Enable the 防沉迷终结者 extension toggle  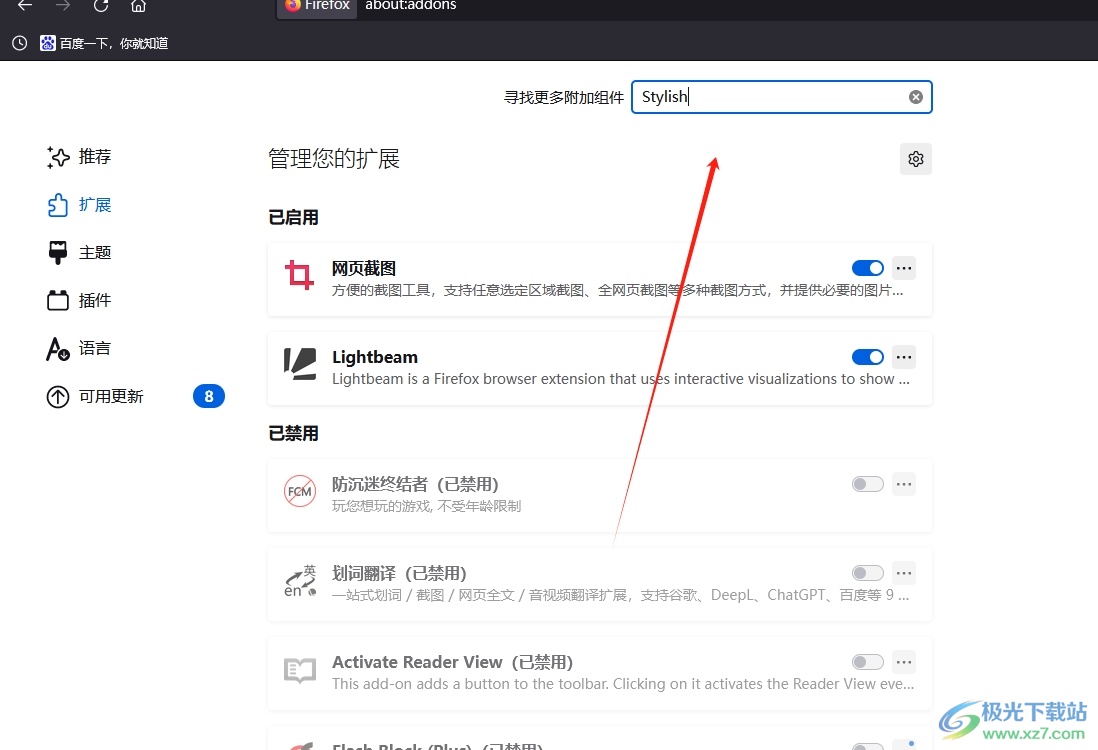coord(868,484)
